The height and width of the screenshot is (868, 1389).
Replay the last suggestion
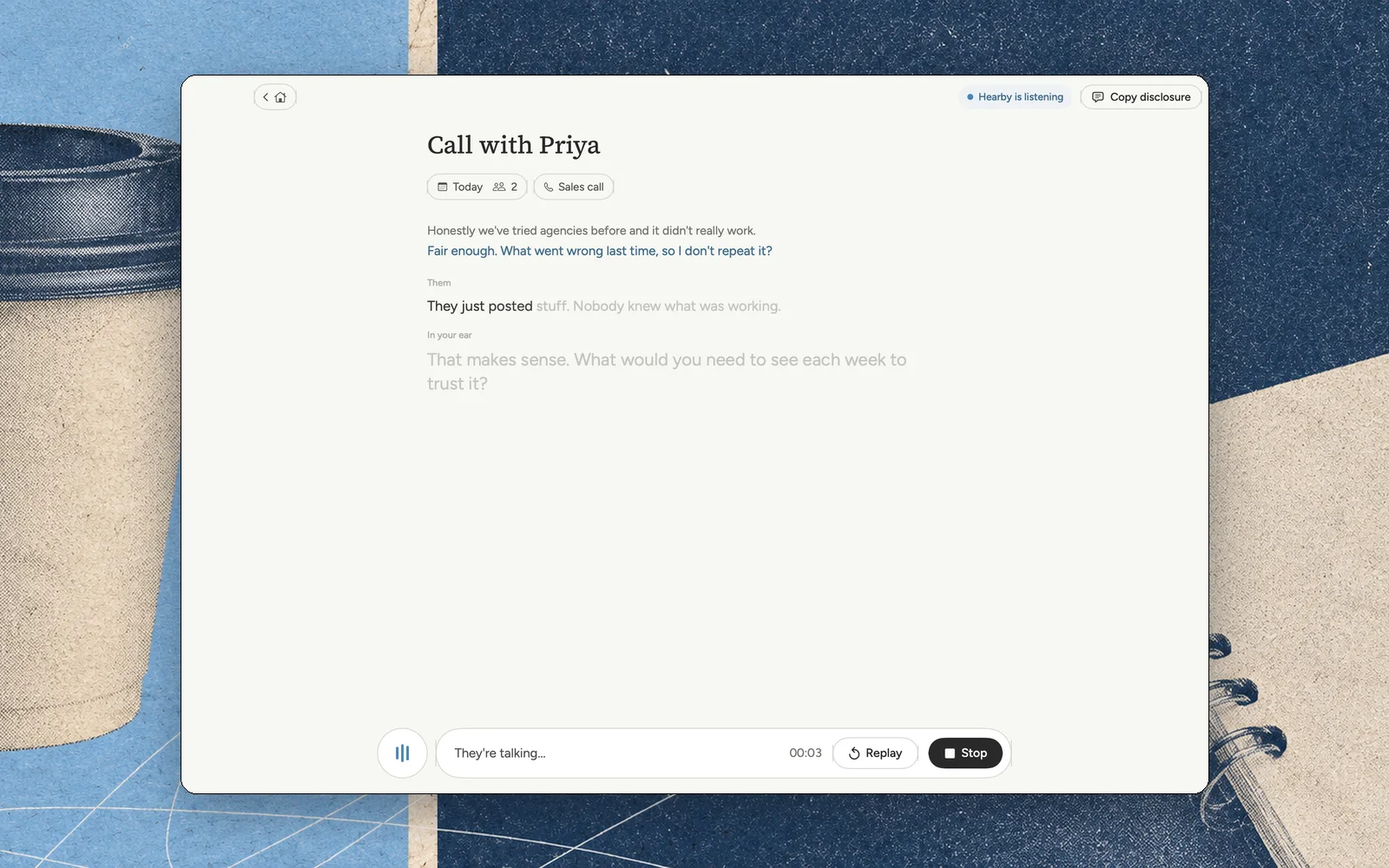pyautogui.click(x=875, y=753)
